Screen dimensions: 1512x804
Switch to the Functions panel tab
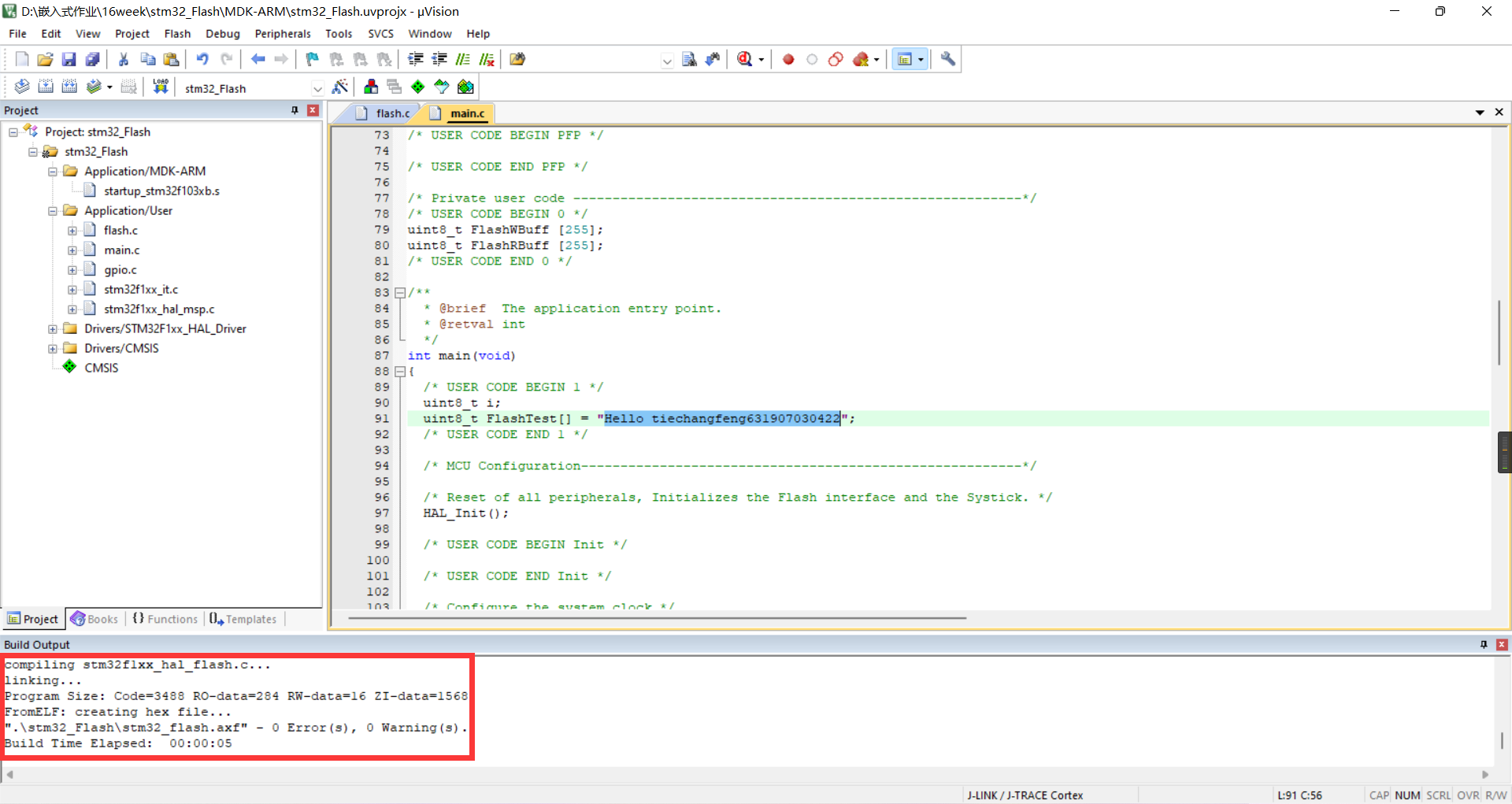[x=165, y=619]
